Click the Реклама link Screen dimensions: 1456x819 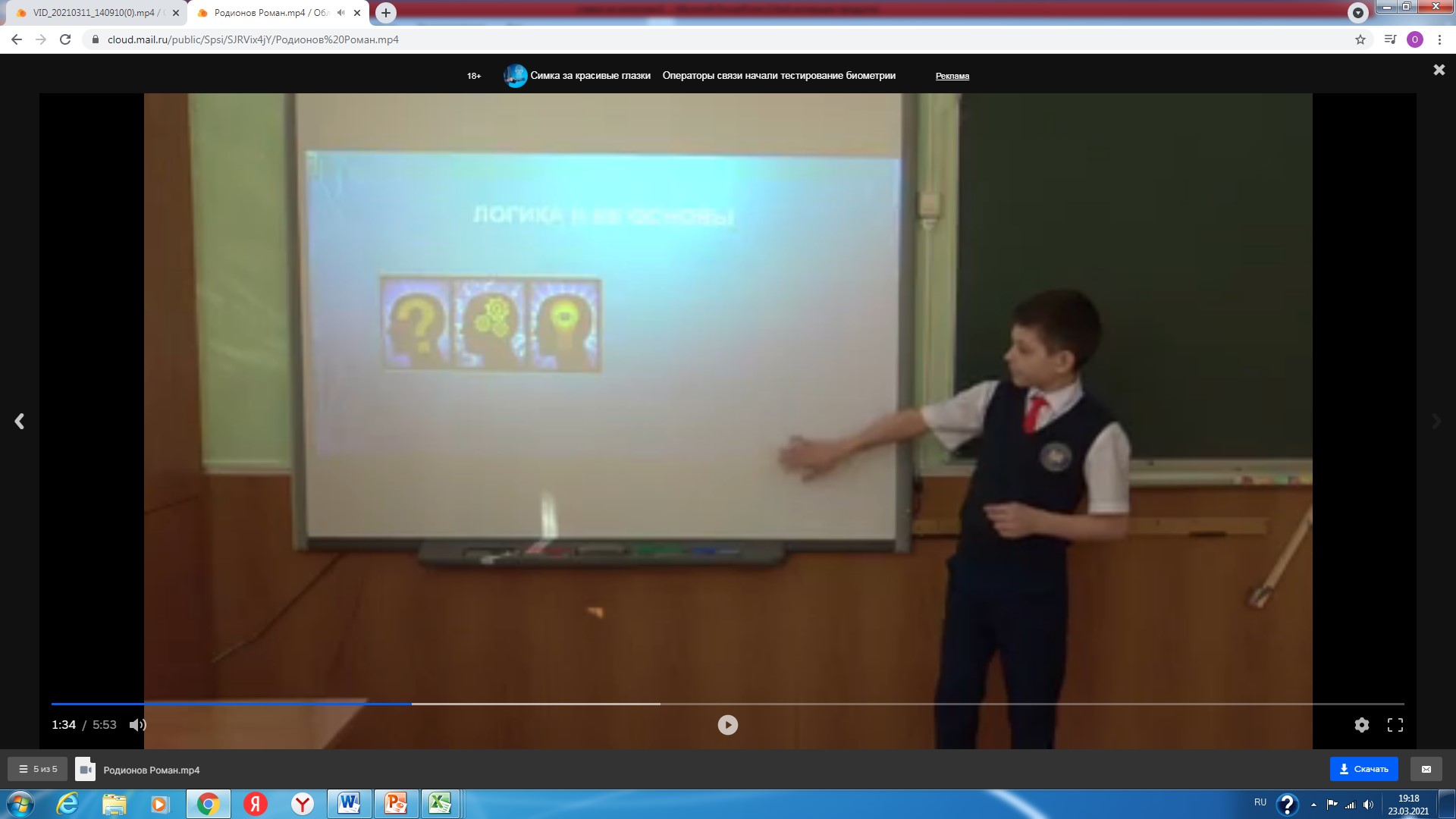pyautogui.click(x=952, y=76)
